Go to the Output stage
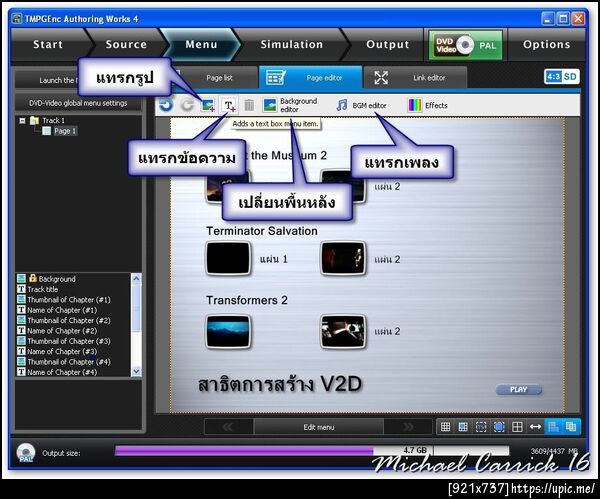The height and width of the screenshot is (499, 600). pyautogui.click(x=387, y=44)
